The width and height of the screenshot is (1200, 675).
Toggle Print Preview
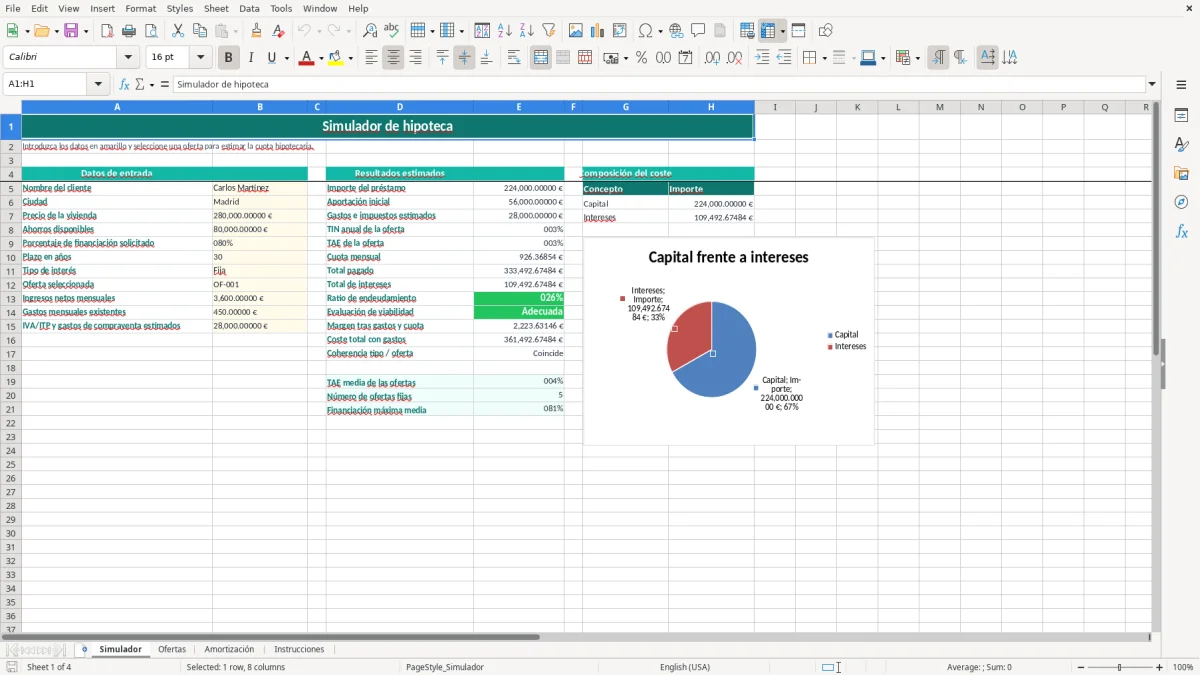point(151,31)
